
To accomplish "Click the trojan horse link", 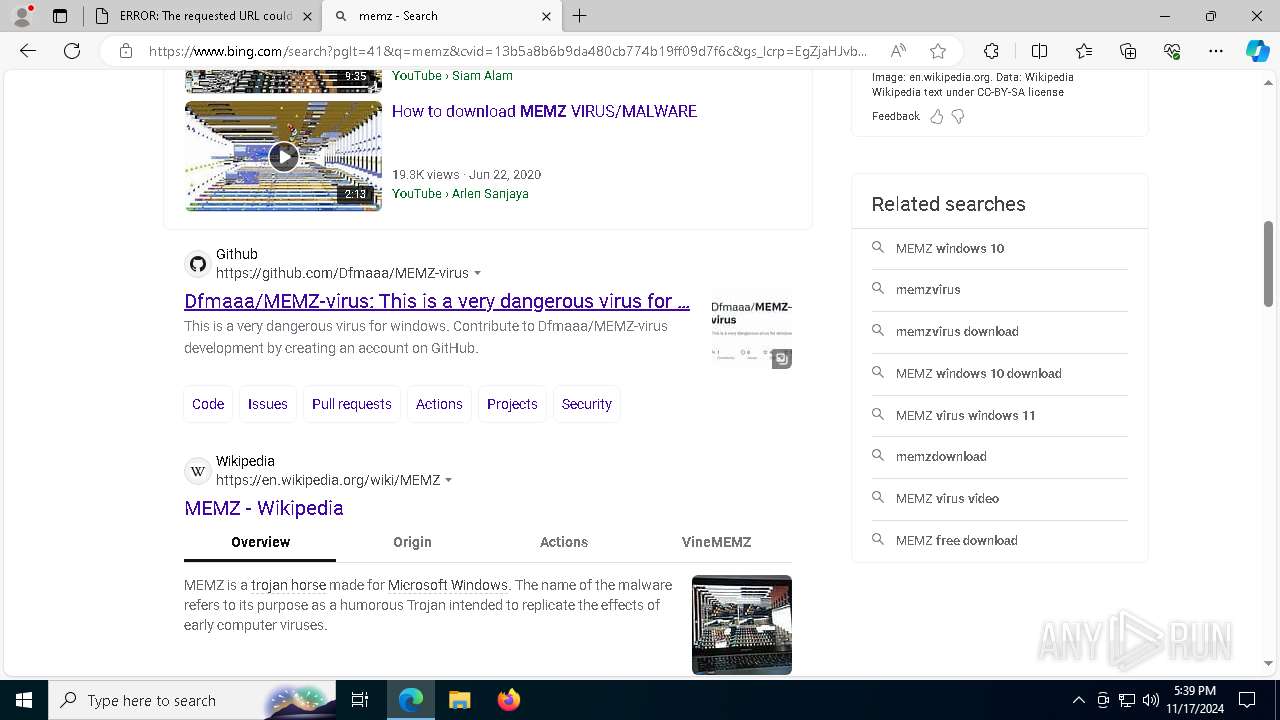I will click(288, 585).
